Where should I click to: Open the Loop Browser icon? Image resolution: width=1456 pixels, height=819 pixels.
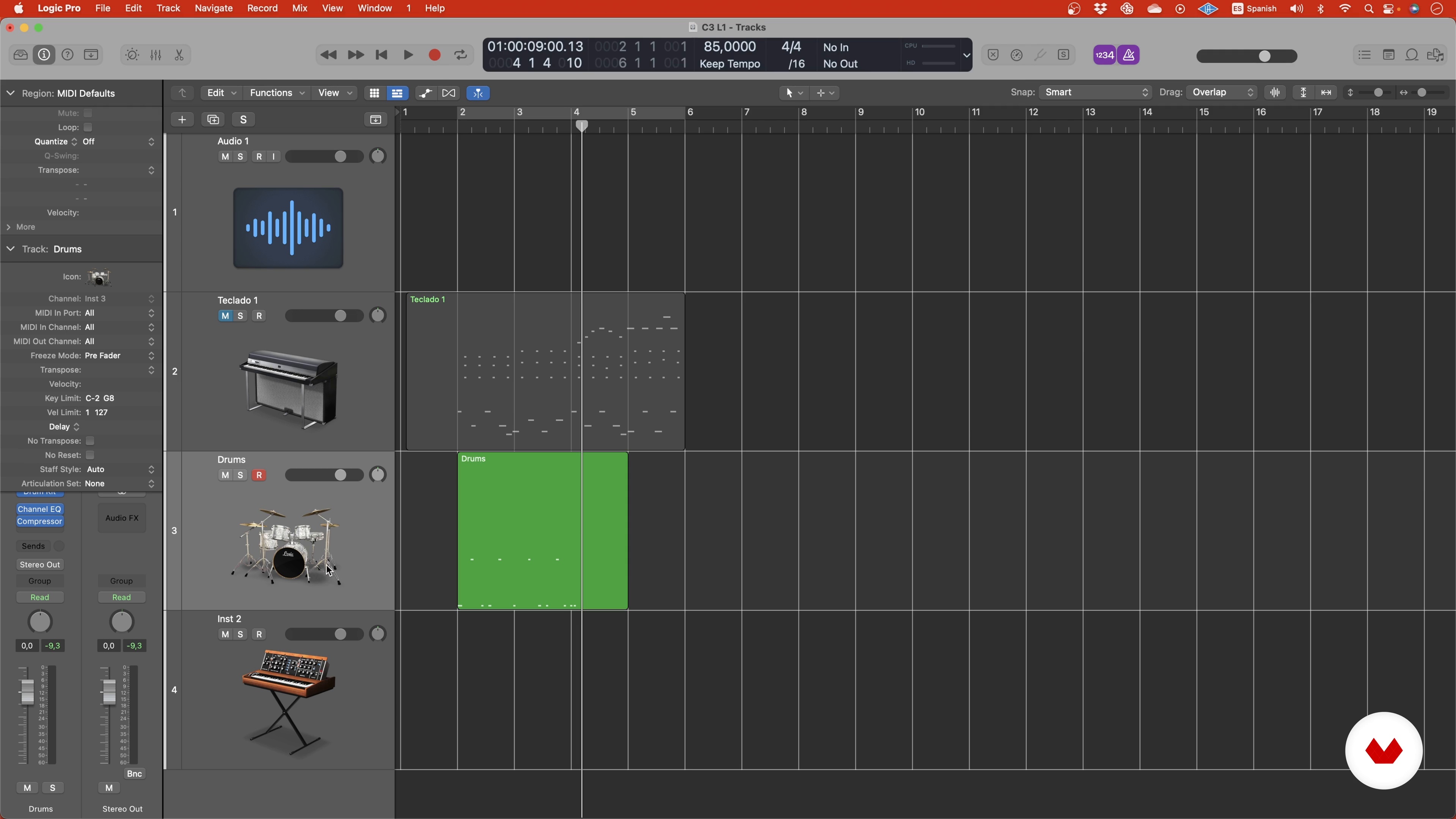1412,55
